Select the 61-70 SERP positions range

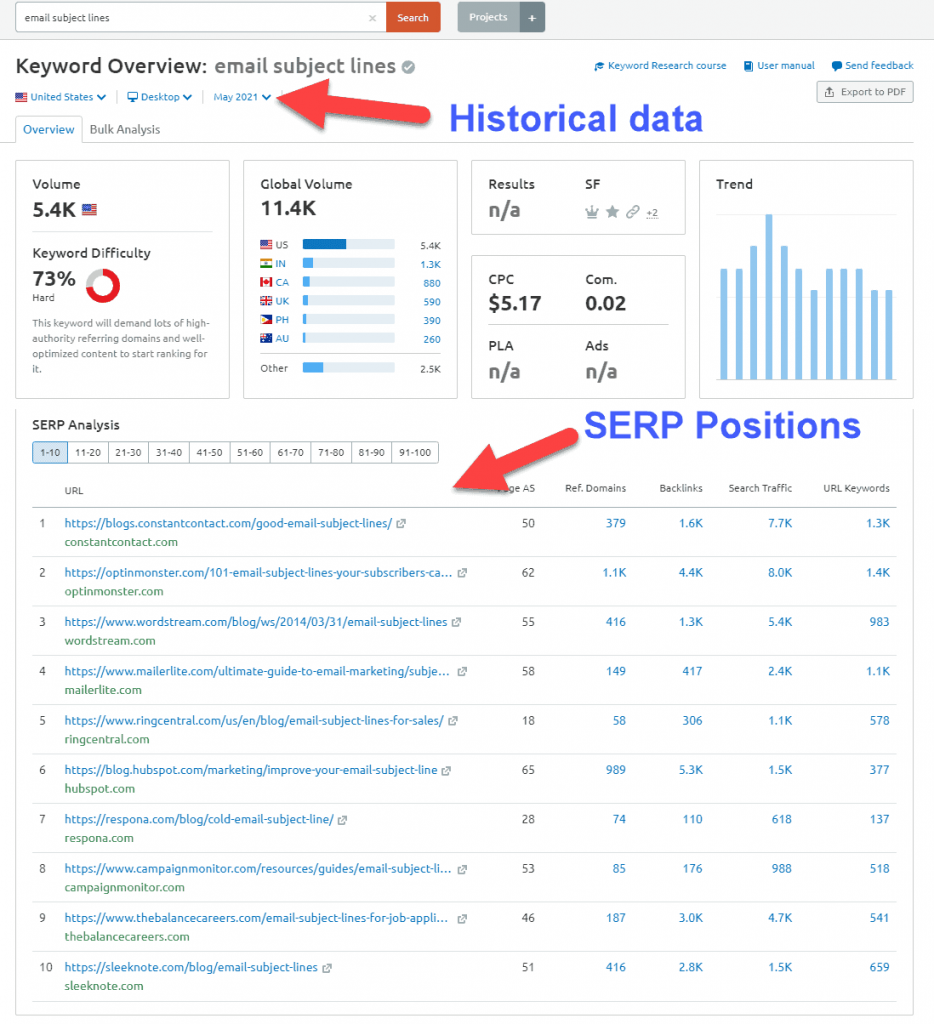coord(291,453)
